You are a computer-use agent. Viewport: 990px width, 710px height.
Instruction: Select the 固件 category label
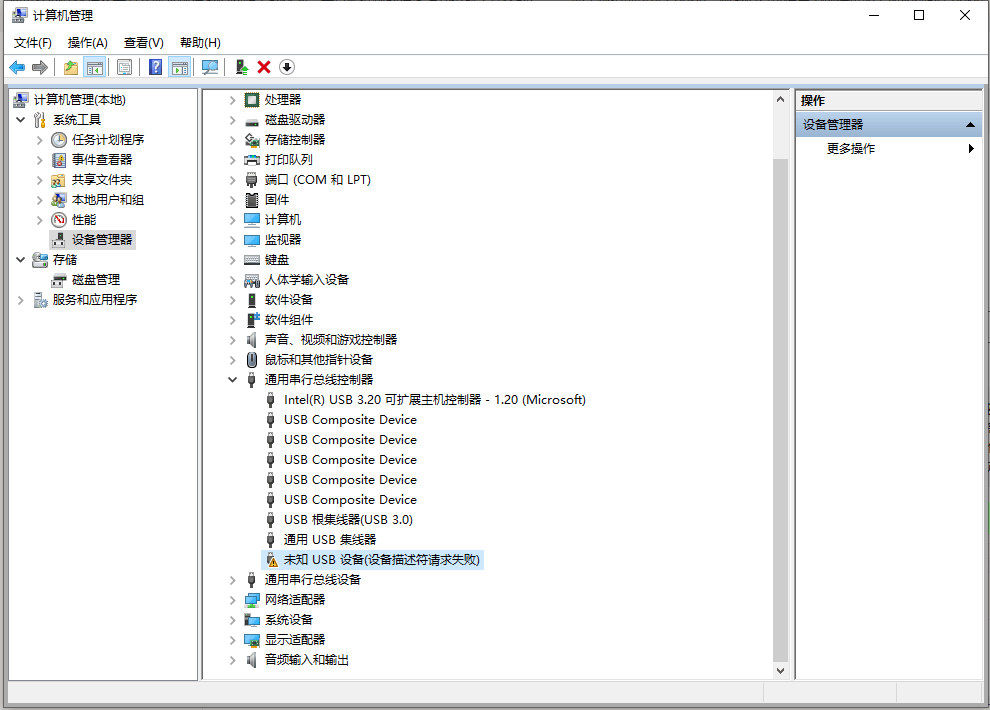pos(277,199)
